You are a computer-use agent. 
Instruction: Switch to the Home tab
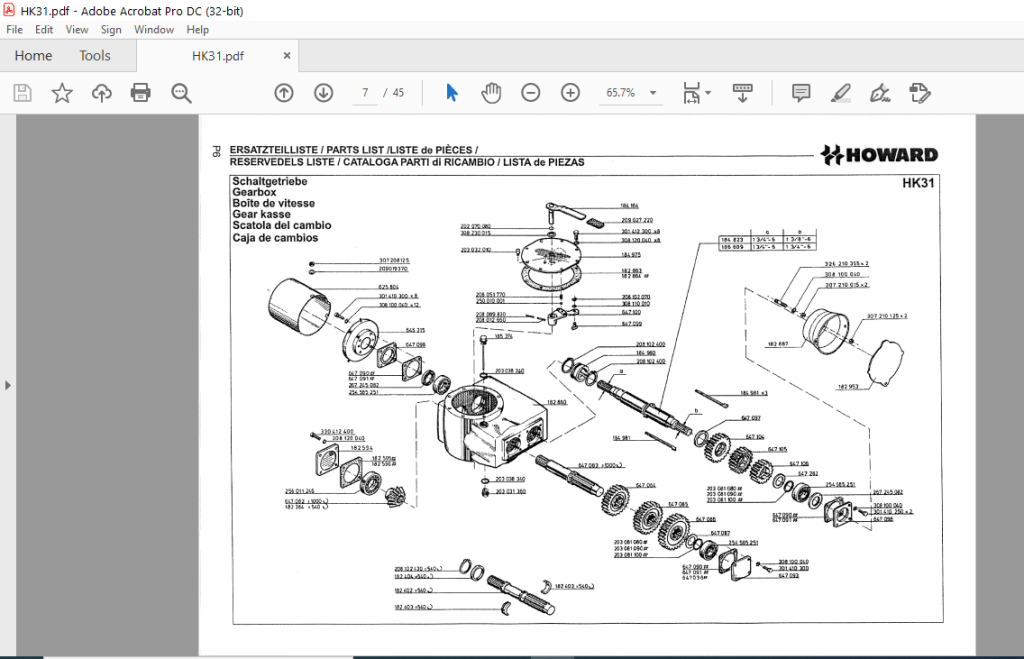[33, 56]
